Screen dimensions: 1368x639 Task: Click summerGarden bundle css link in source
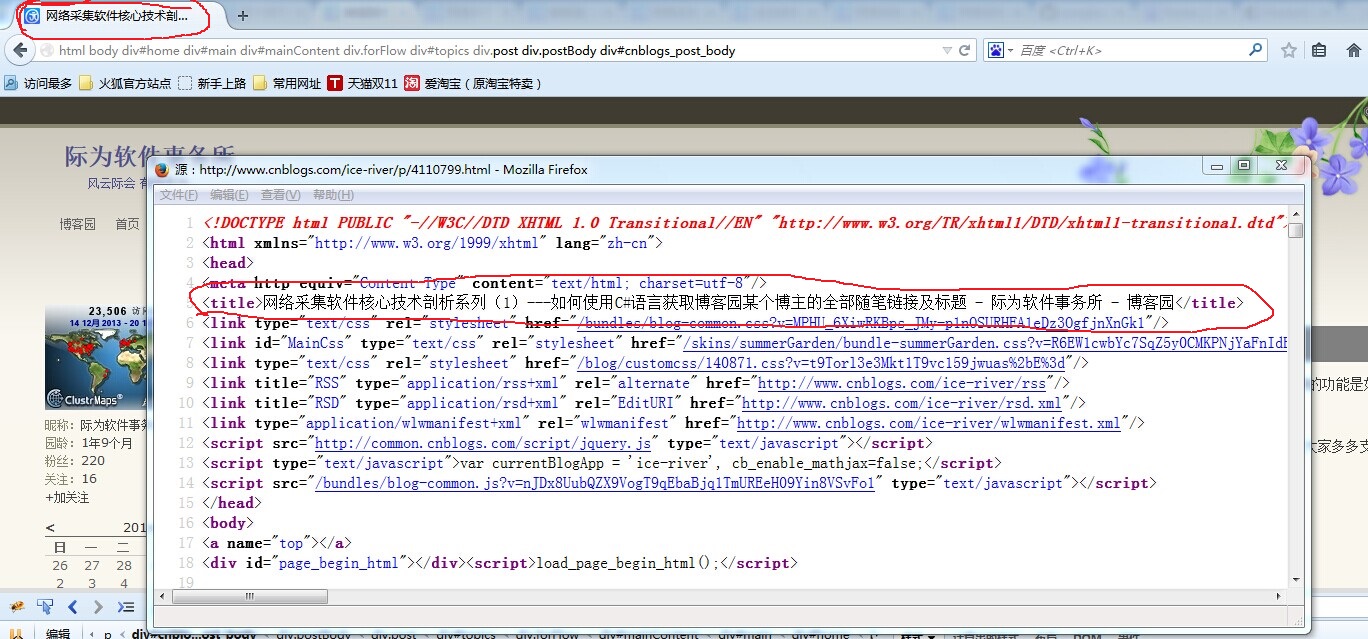[x=984, y=343]
